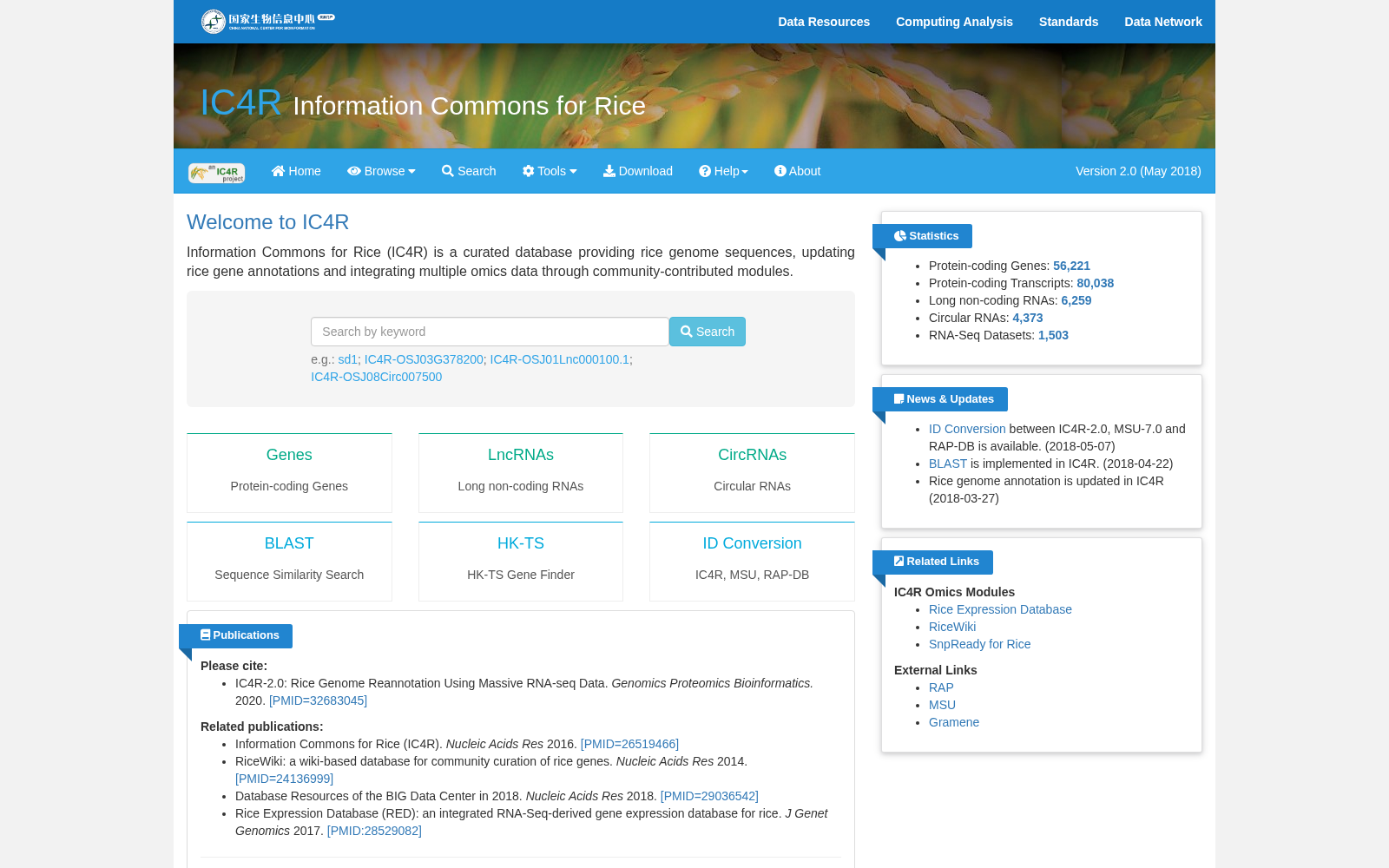Click example IC4R-OSJ03G378200
The height and width of the screenshot is (868, 1389).
pos(424,359)
